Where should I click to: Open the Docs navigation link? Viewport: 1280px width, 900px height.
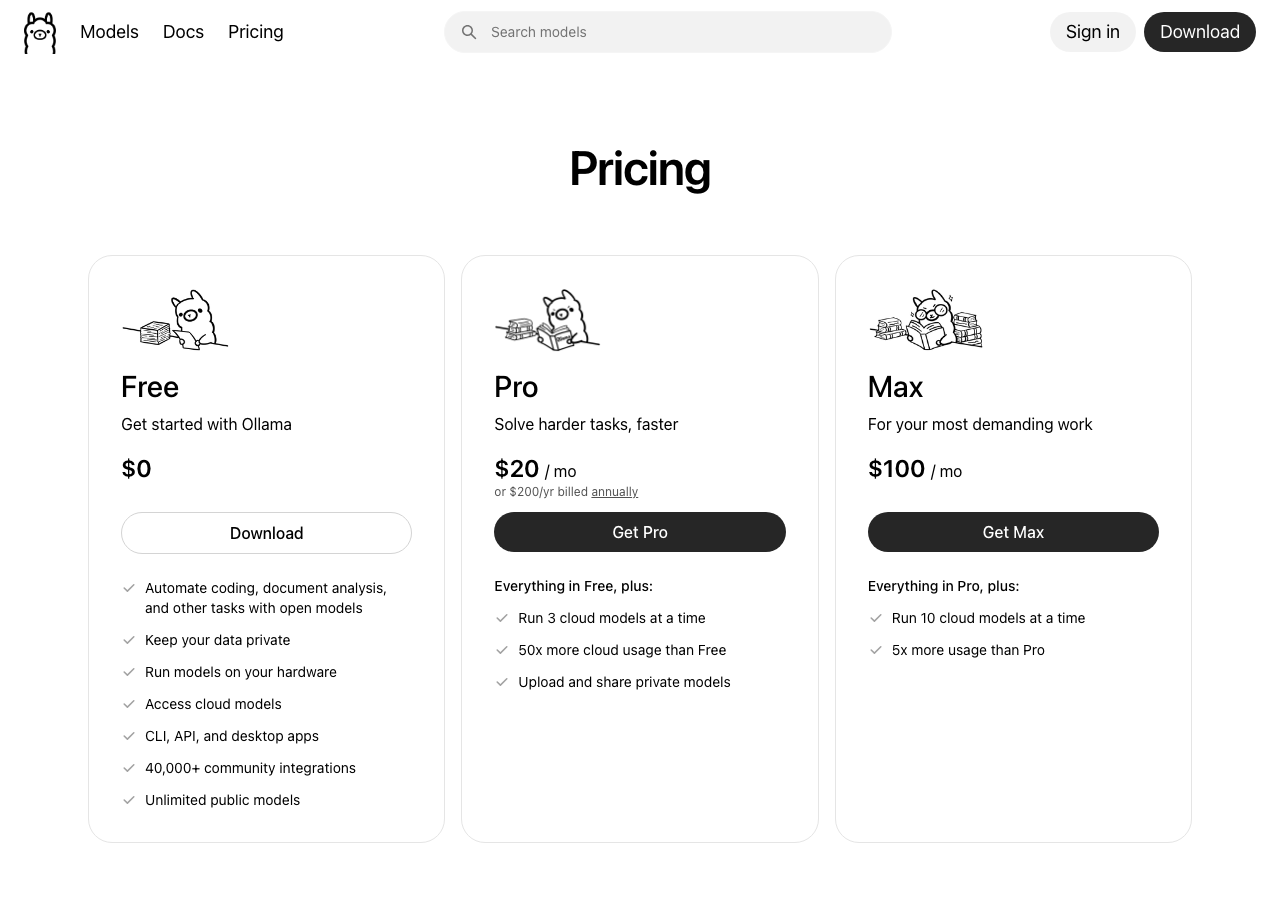coord(183,32)
